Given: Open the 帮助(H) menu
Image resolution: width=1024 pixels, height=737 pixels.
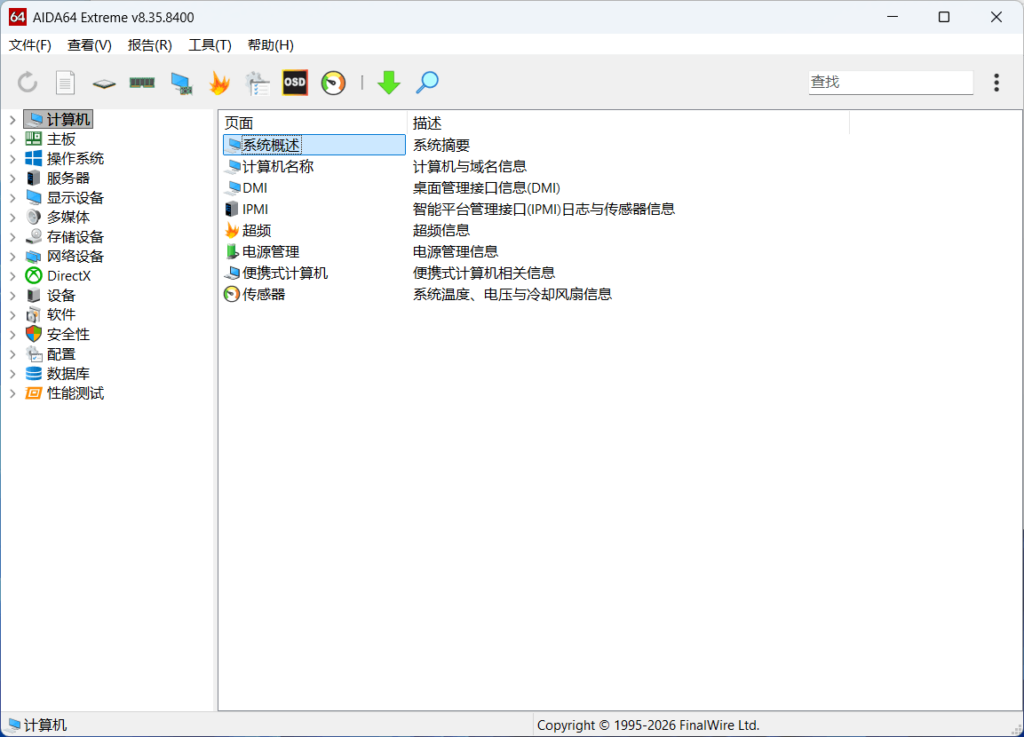Looking at the screenshot, I should [x=270, y=45].
